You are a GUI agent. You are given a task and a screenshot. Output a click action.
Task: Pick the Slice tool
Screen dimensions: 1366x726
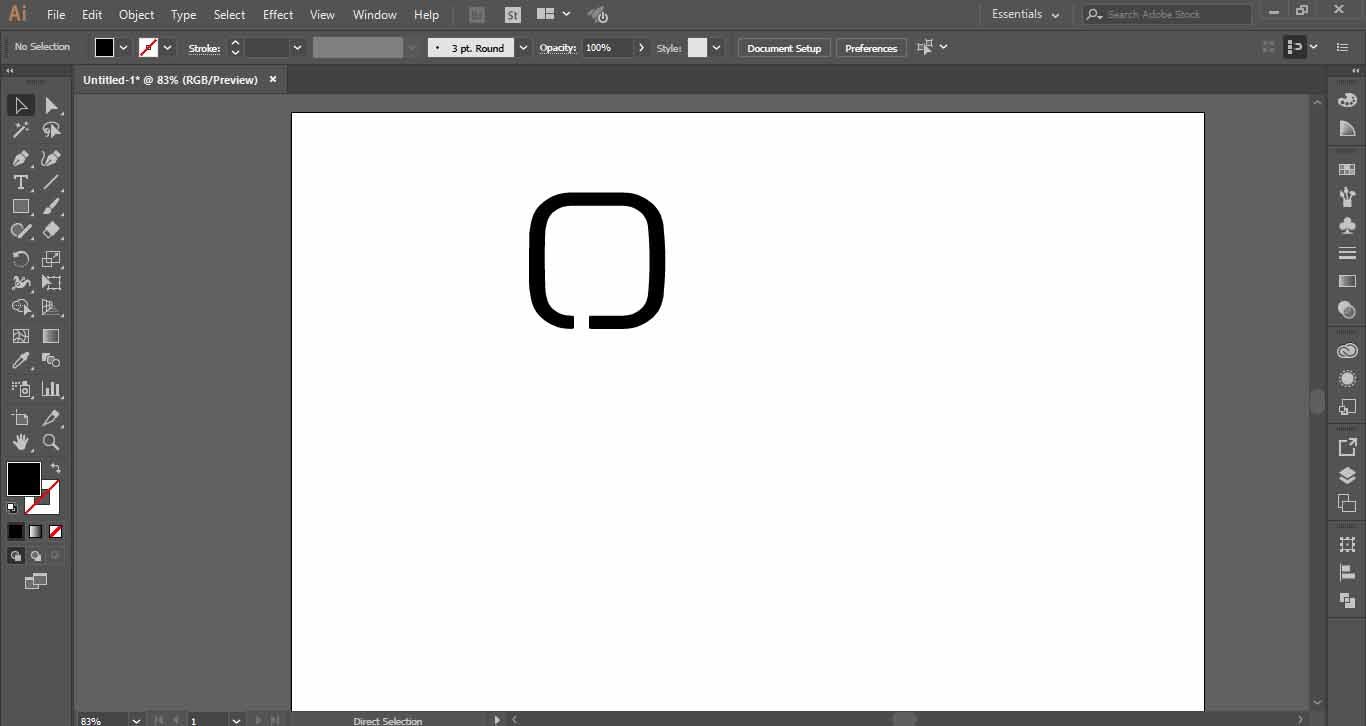pyautogui.click(x=51, y=417)
